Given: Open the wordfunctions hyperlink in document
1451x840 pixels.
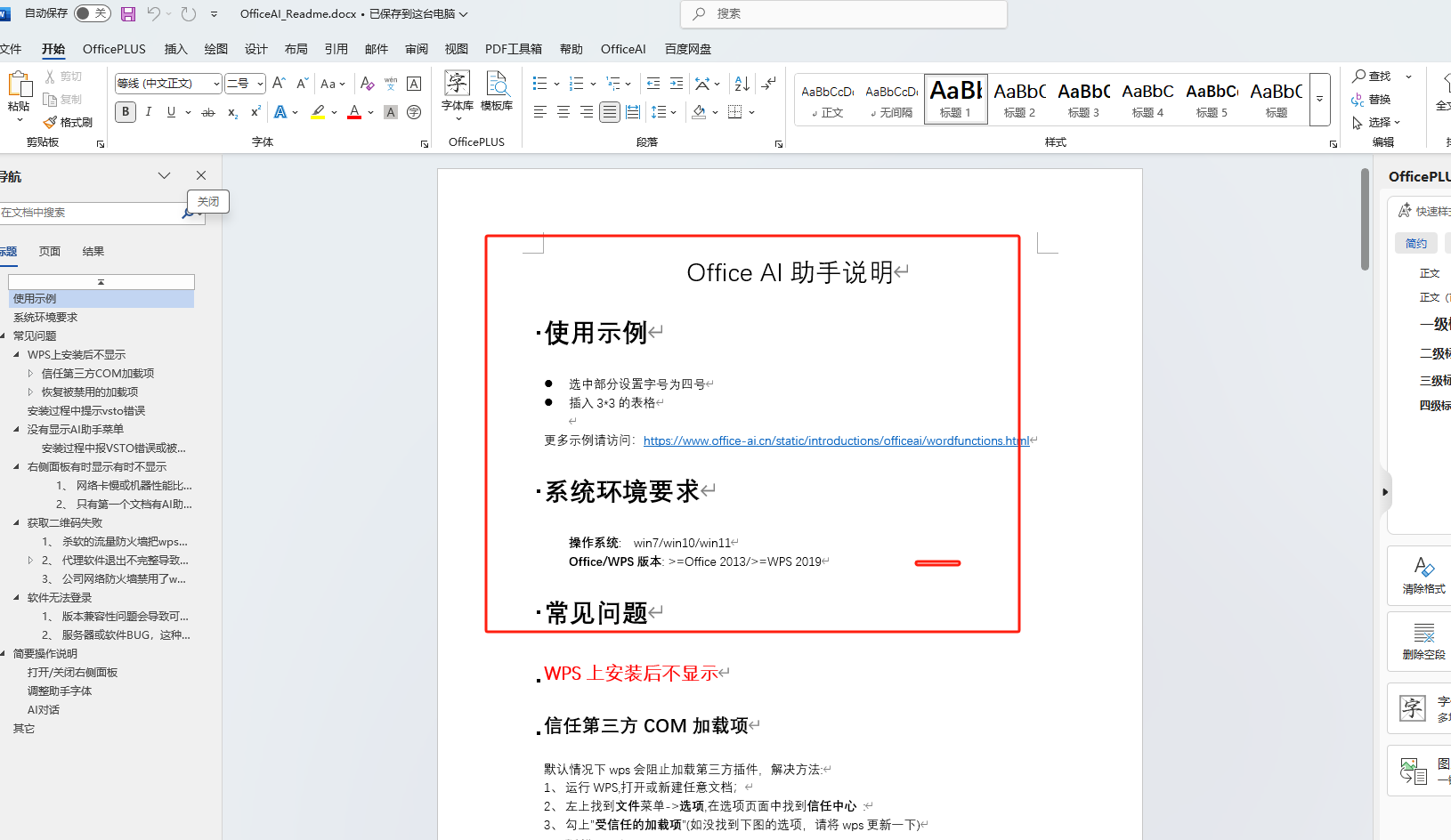Looking at the screenshot, I should click(836, 440).
